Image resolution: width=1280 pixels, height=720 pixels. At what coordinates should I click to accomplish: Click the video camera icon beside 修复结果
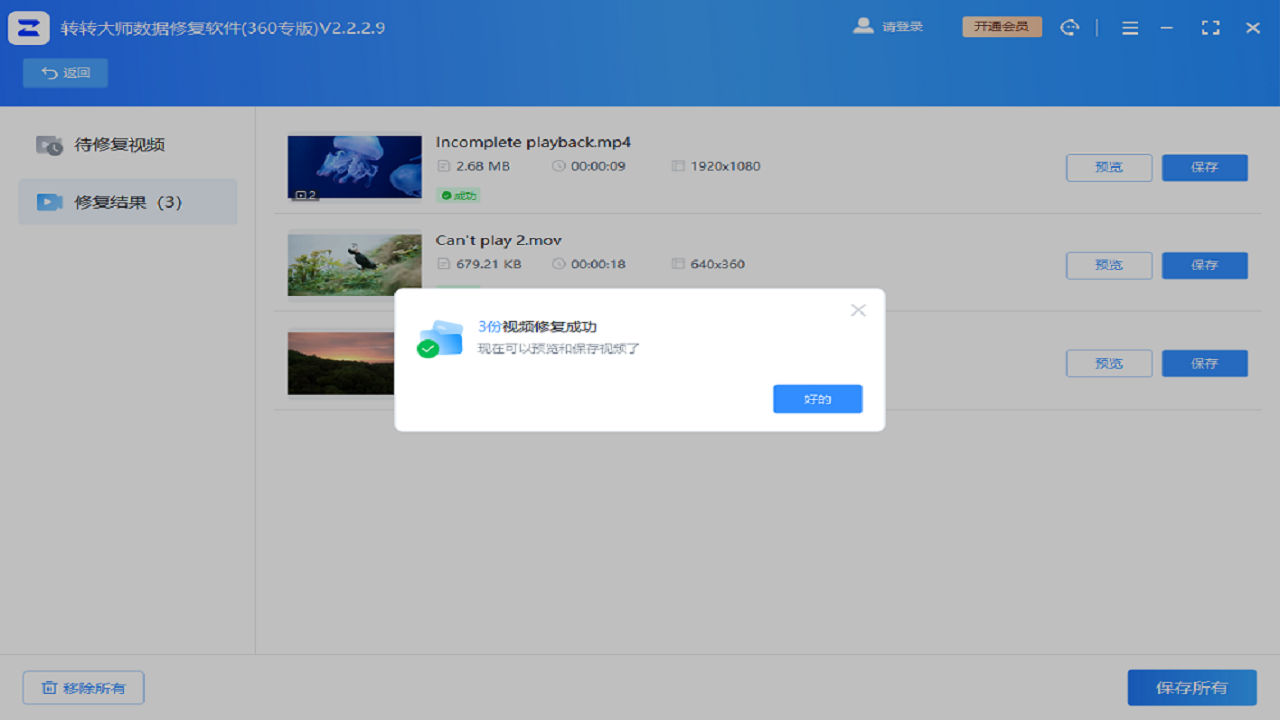click(48, 201)
